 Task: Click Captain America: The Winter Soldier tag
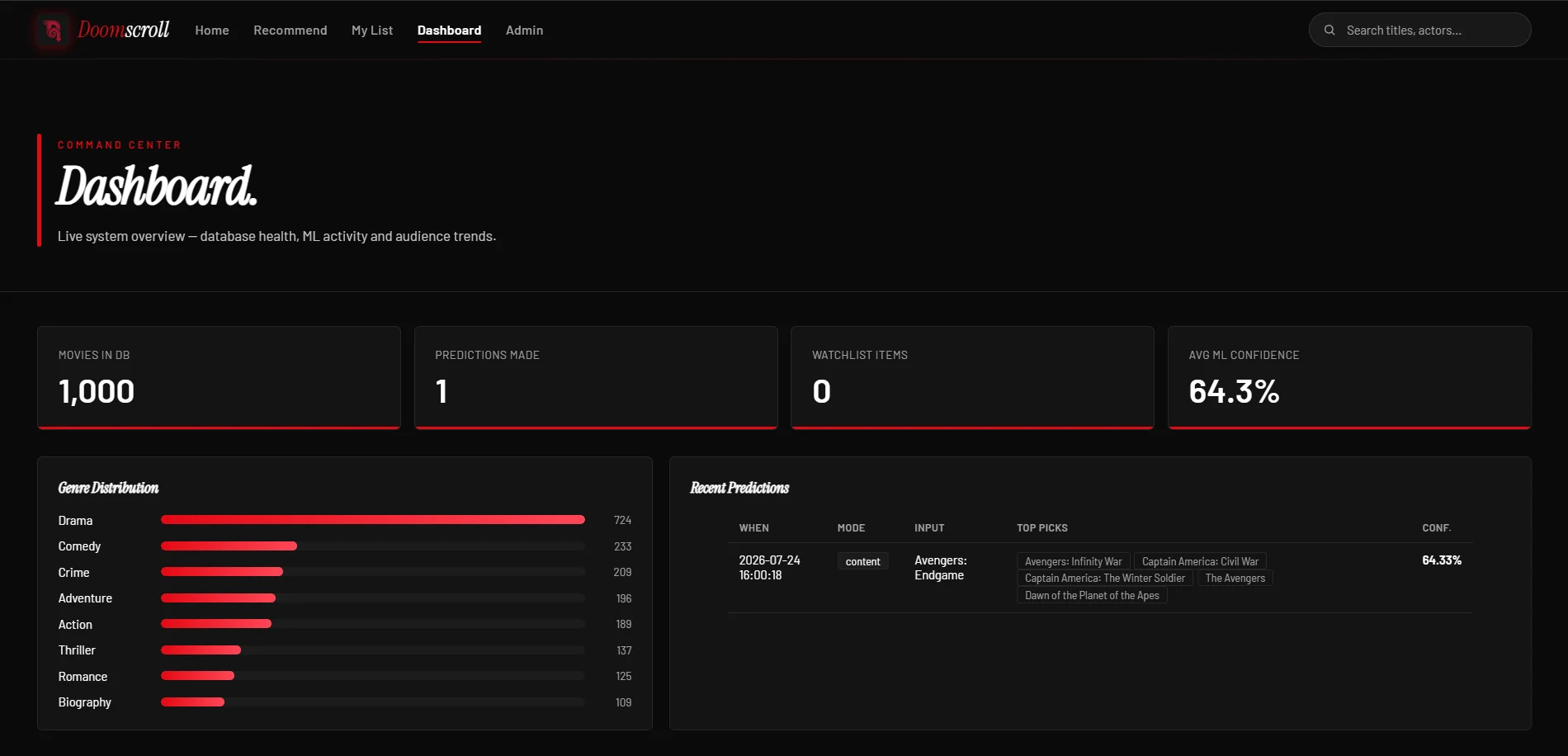pos(1104,579)
